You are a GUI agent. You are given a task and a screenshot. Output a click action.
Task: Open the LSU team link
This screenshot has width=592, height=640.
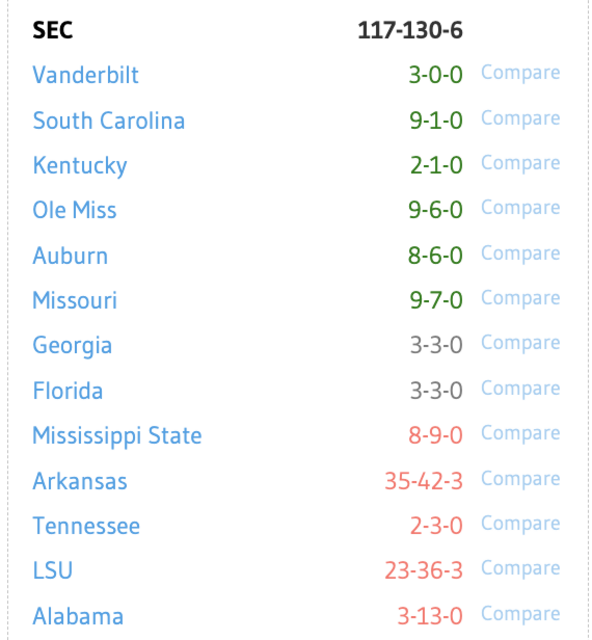click(x=53, y=571)
